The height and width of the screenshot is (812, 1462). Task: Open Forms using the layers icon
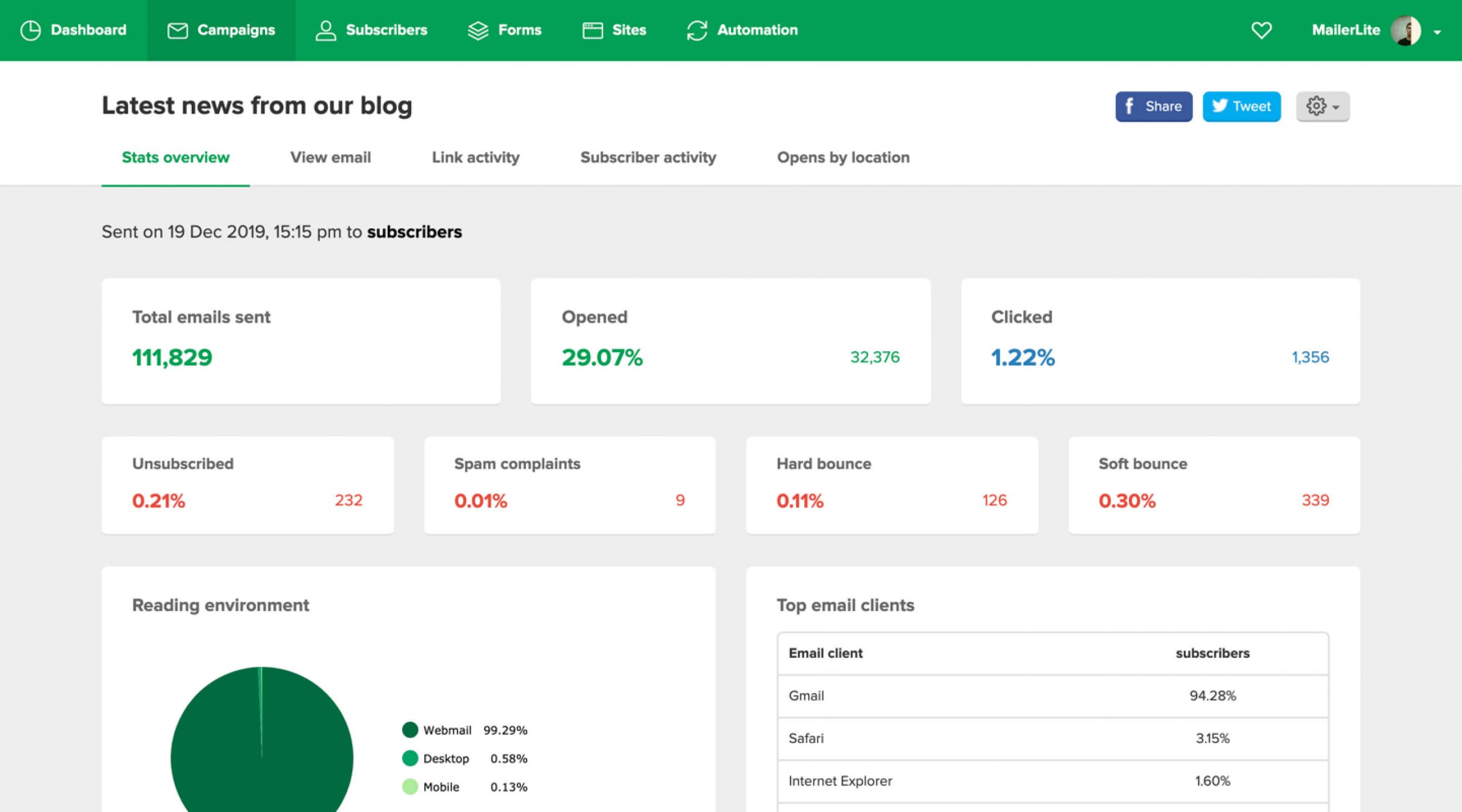pyautogui.click(x=479, y=30)
